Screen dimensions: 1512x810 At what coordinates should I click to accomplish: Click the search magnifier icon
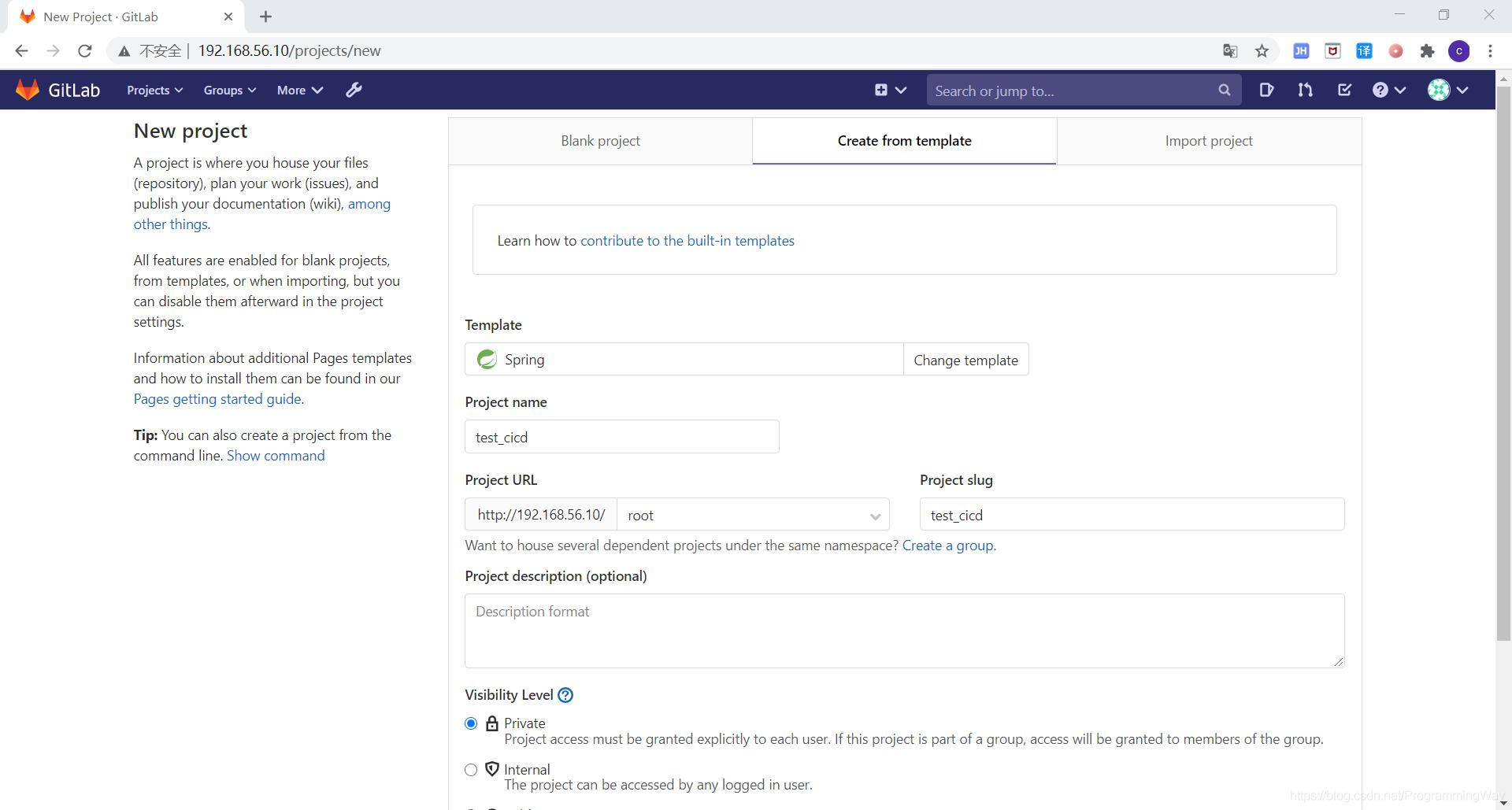coord(1224,90)
